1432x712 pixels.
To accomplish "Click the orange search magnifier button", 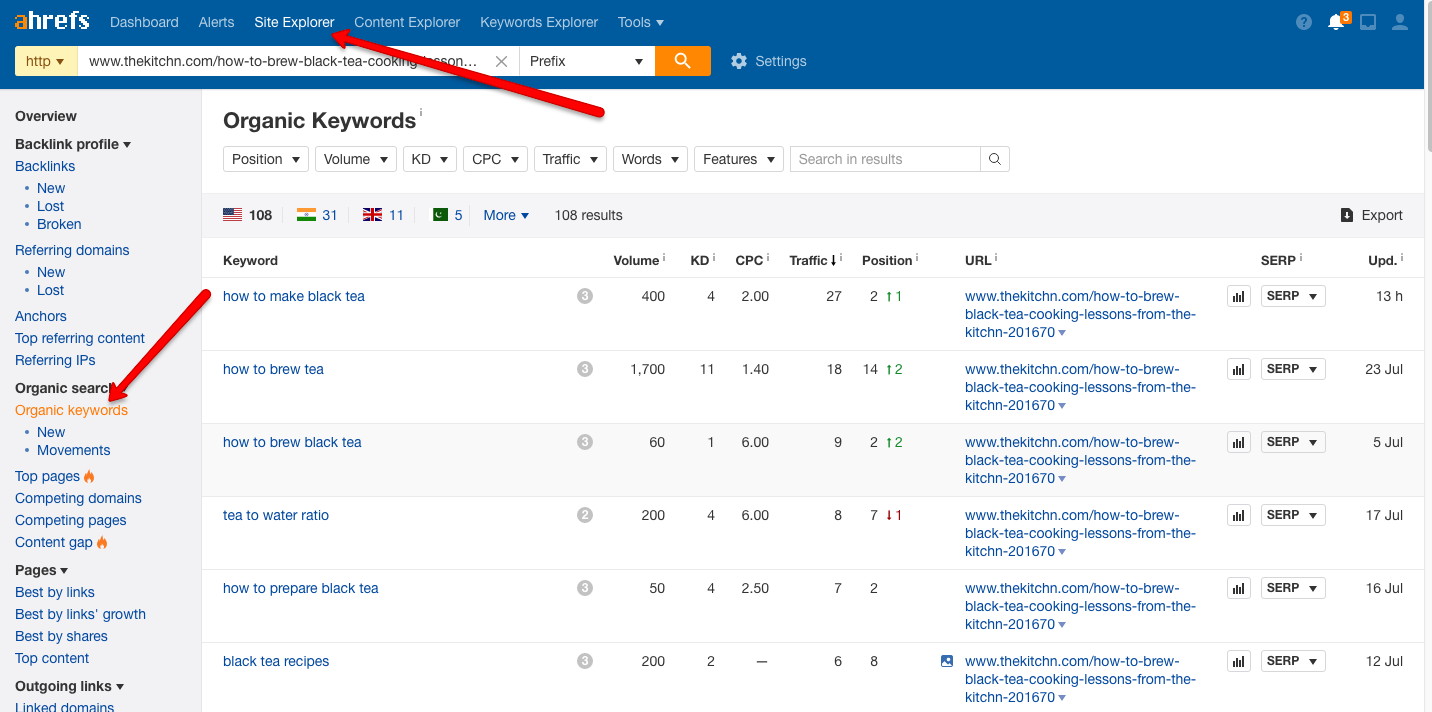I will (x=683, y=61).
